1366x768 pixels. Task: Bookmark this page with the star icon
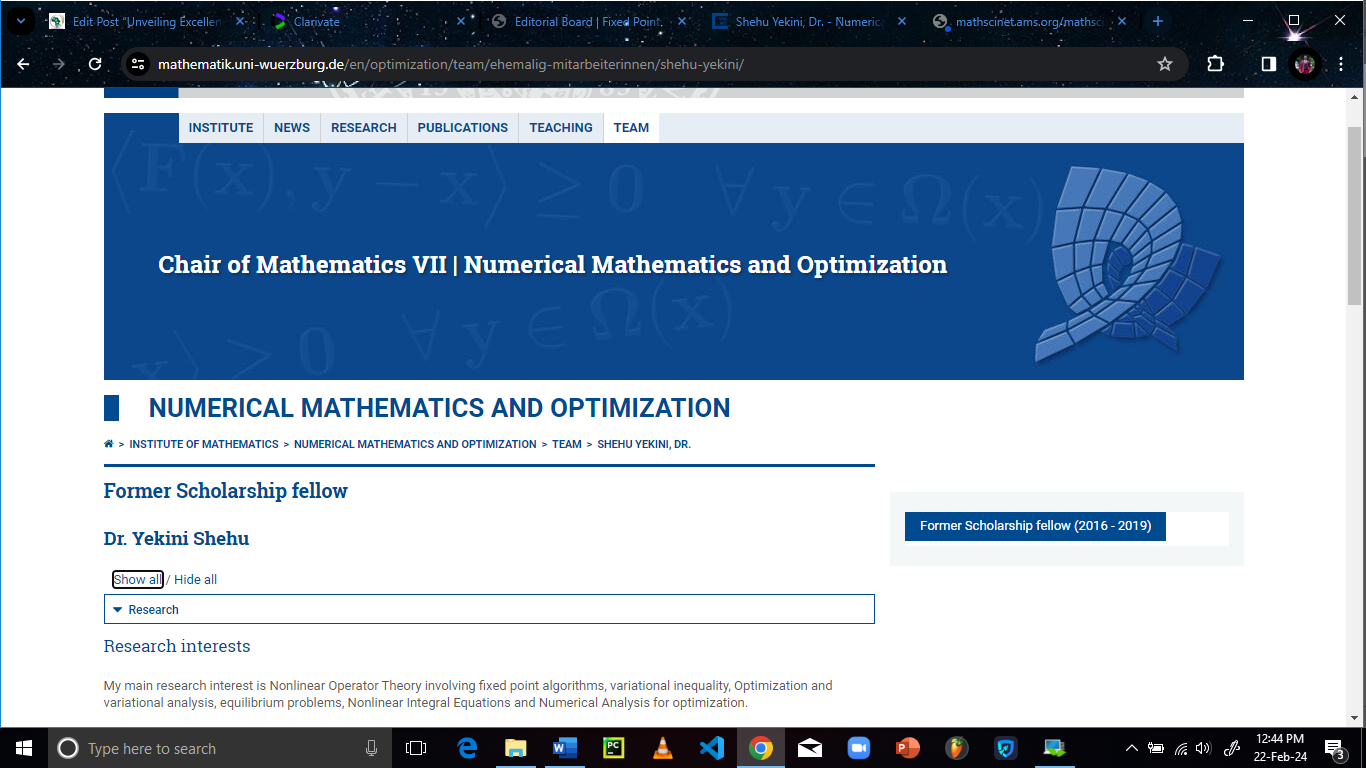coord(1164,64)
